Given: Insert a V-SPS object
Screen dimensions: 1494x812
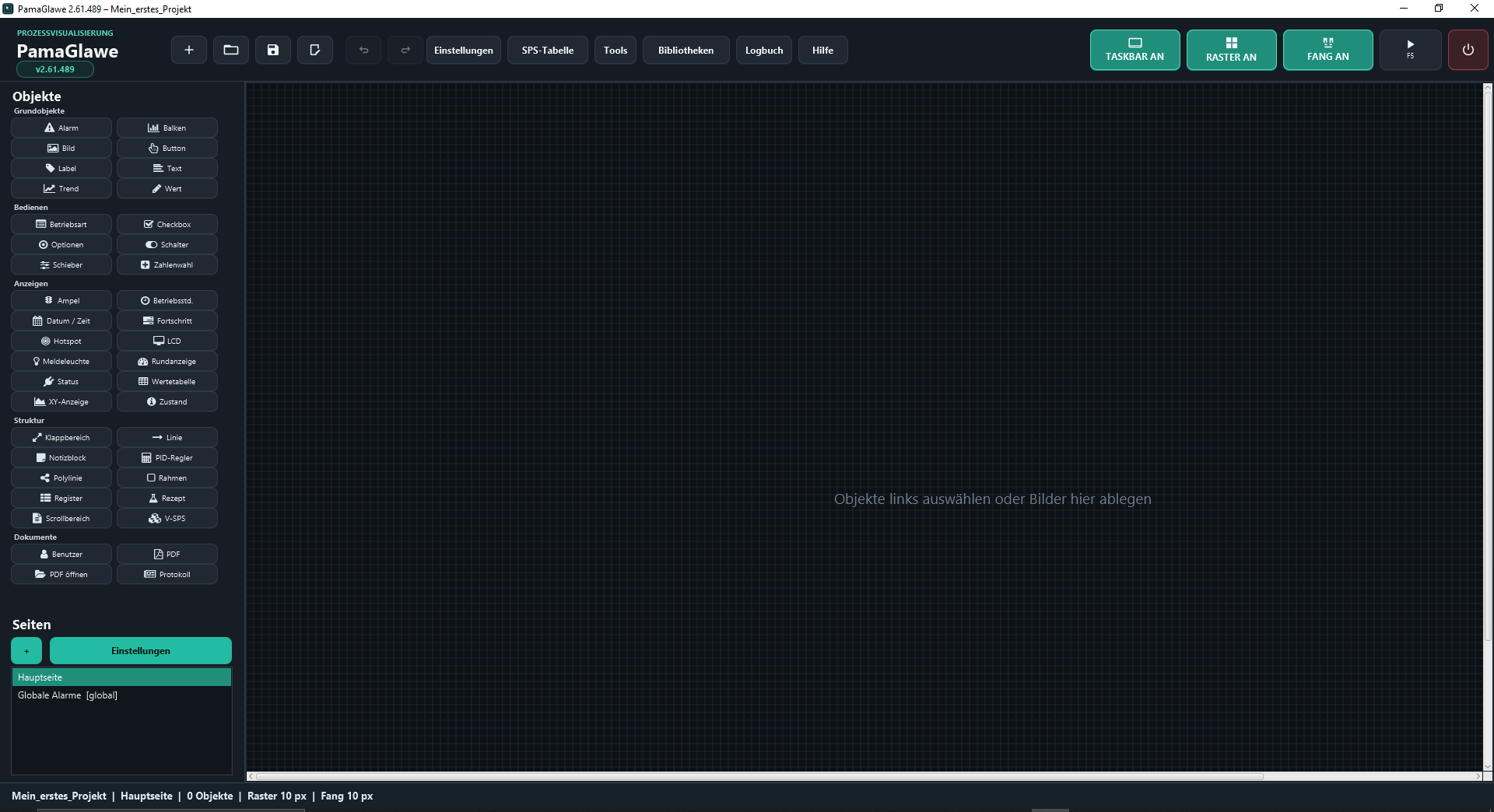Looking at the screenshot, I should [x=167, y=518].
